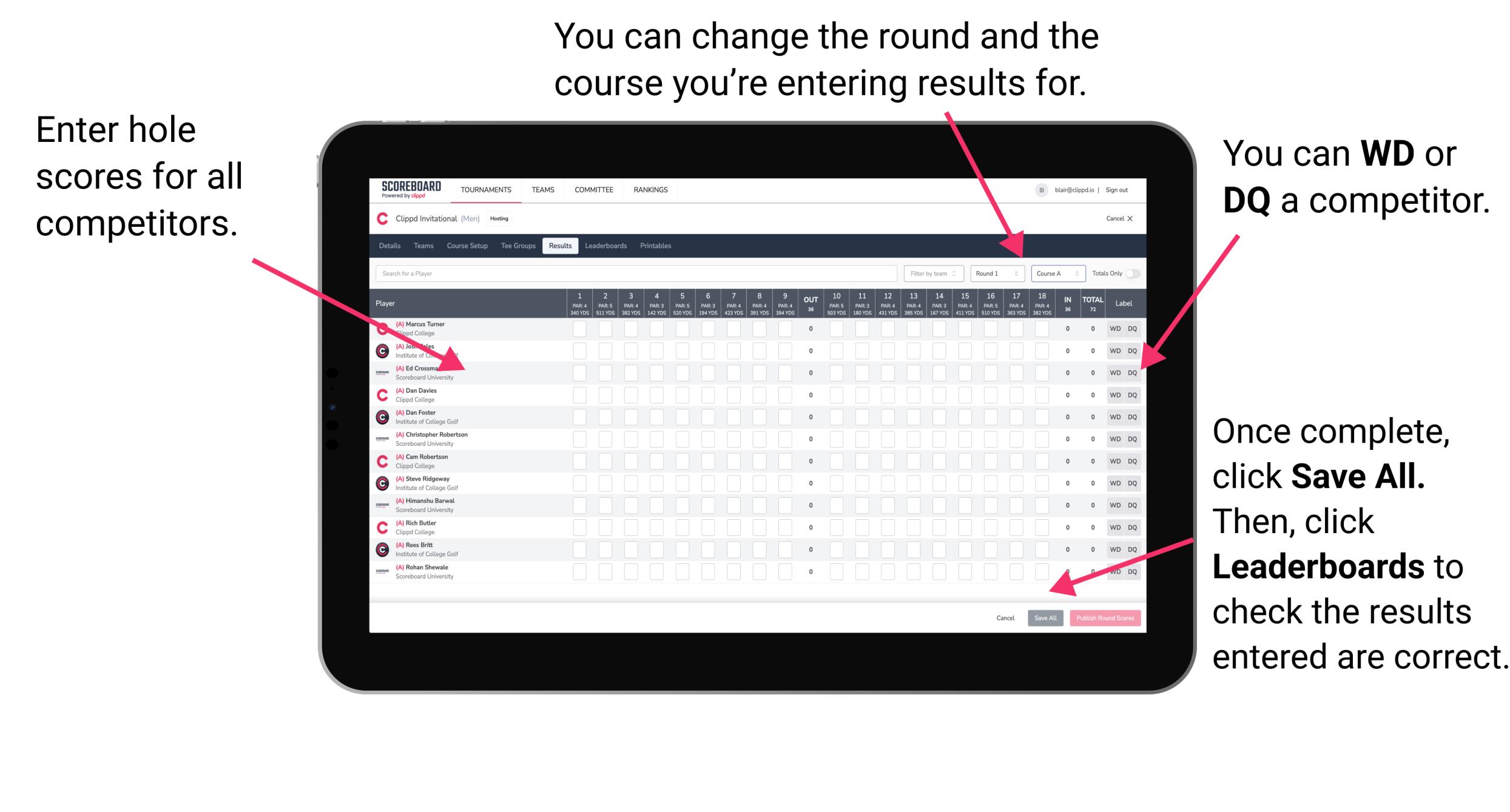Click the WD icon for Cam Robertson
Screen dimensions: 1510x812
[1113, 459]
